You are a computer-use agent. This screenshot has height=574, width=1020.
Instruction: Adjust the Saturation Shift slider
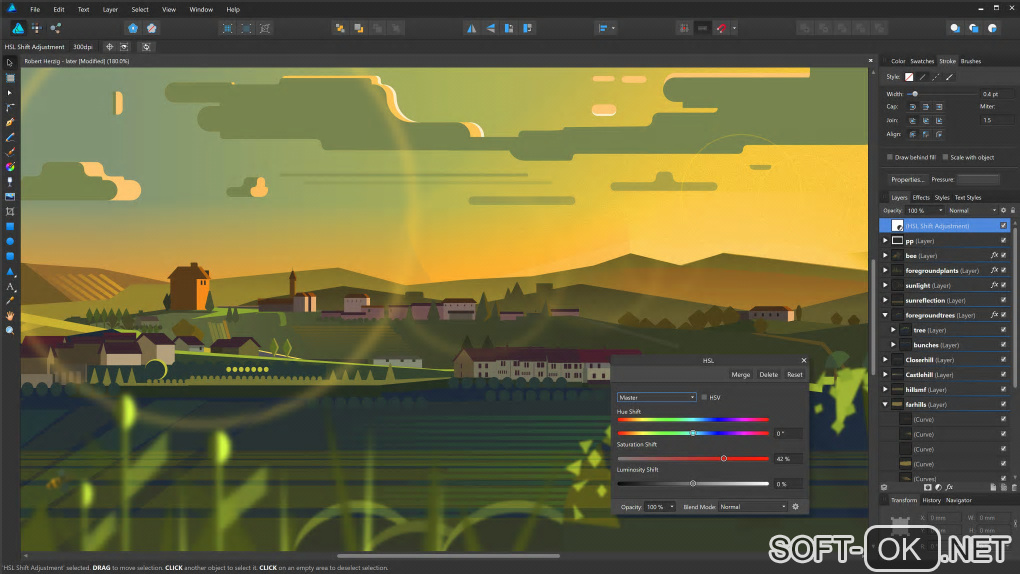723,458
